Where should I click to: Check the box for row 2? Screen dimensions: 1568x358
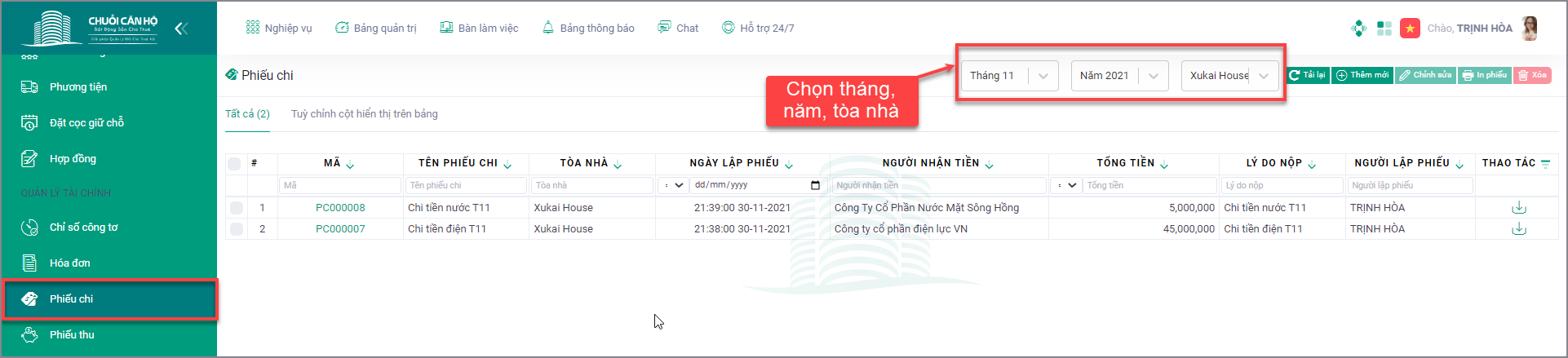237,229
